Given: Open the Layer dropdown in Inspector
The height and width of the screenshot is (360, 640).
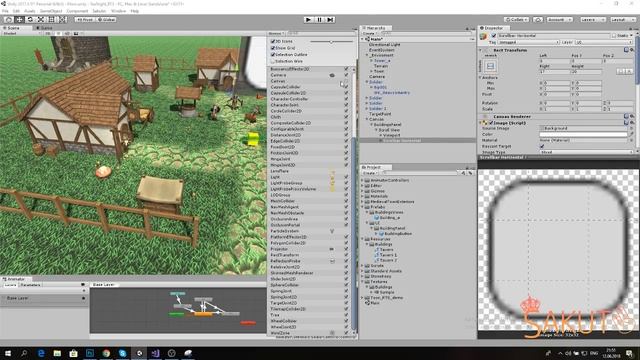Looking at the screenshot, I should [603, 42].
